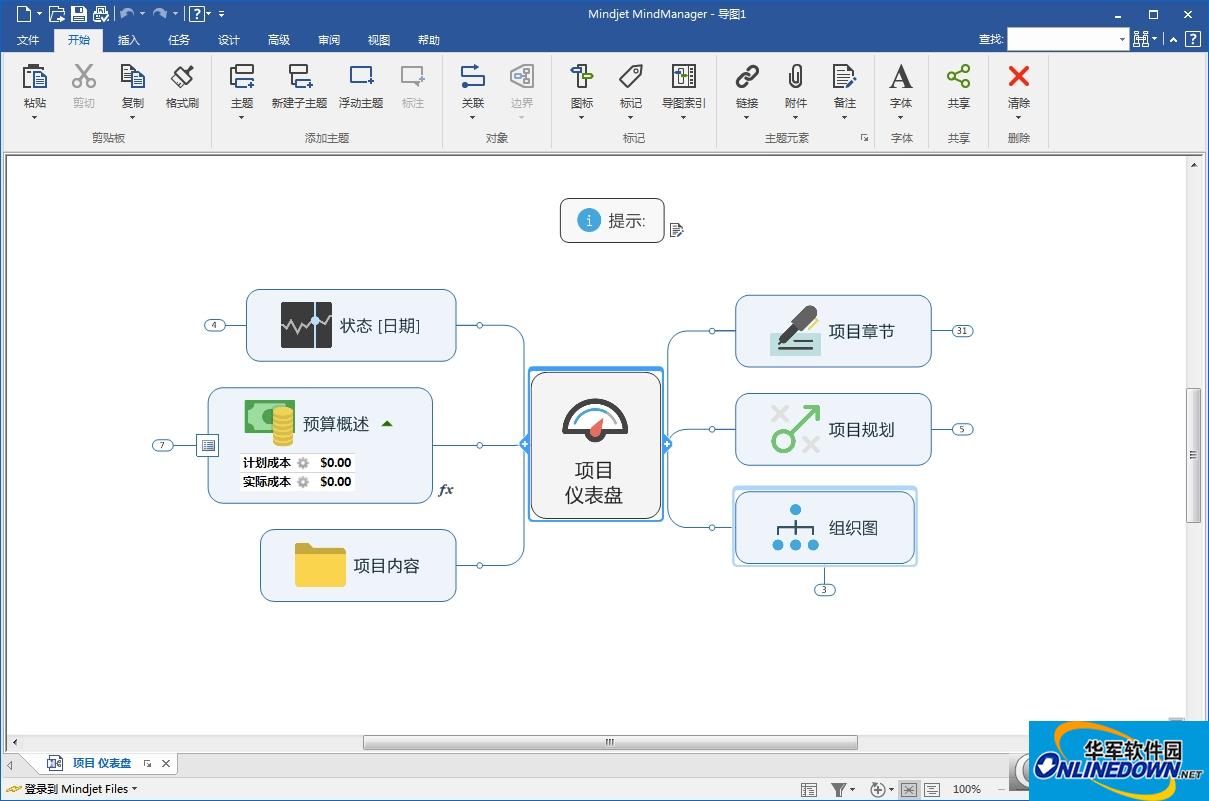Image resolution: width=1209 pixels, height=801 pixels.
Task: Expand 状态 [日期] subtopics via the 4 badge
Action: pos(214,325)
